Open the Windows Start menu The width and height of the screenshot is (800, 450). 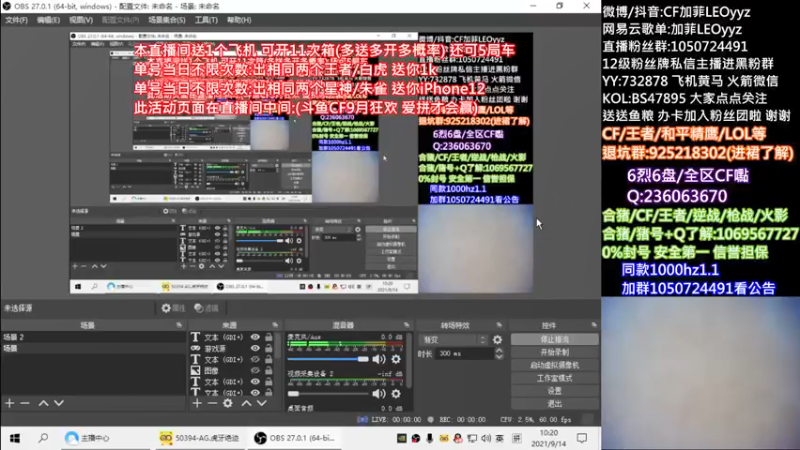pos(15,438)
